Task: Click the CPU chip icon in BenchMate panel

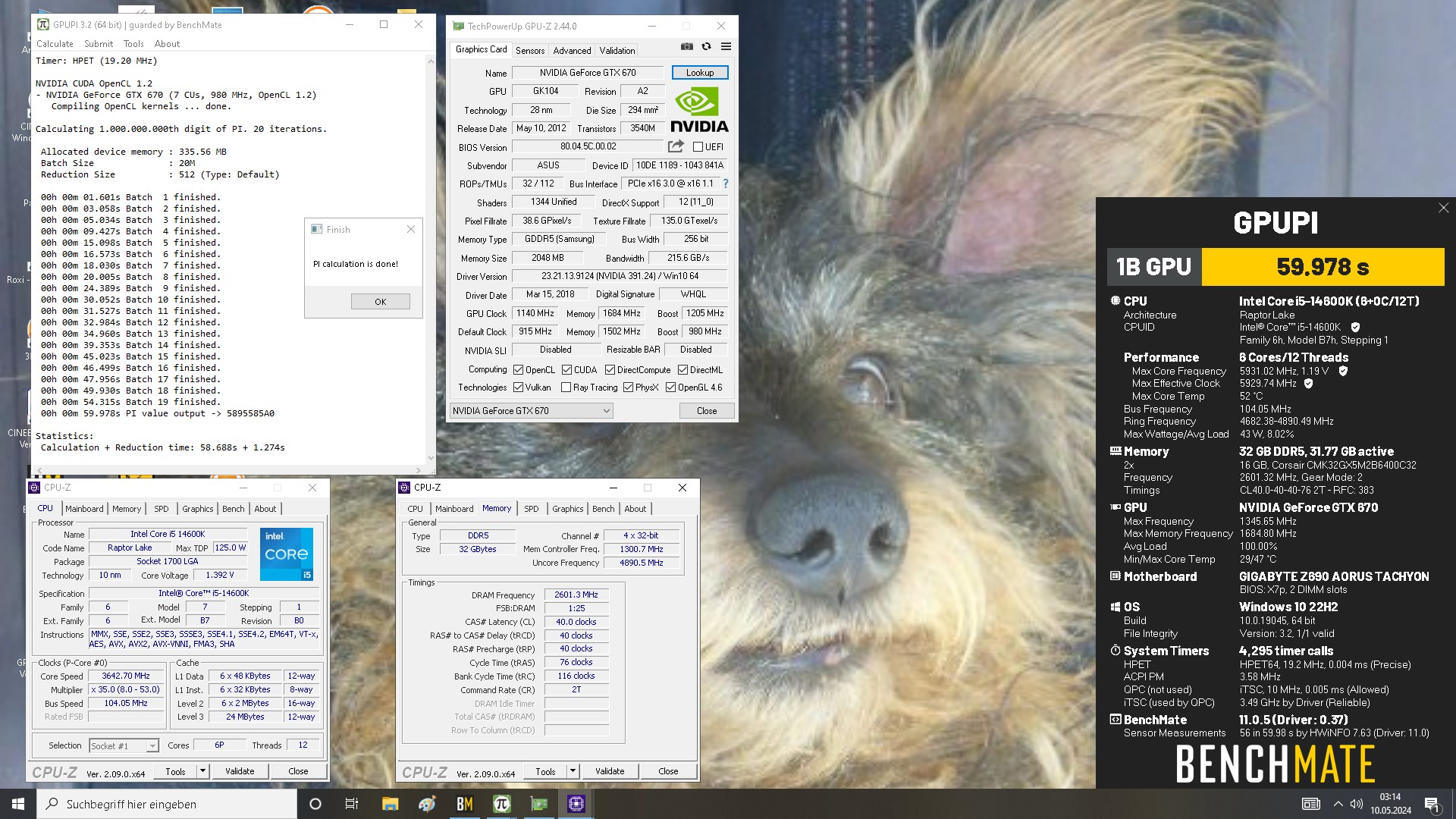Action: 1116,301
